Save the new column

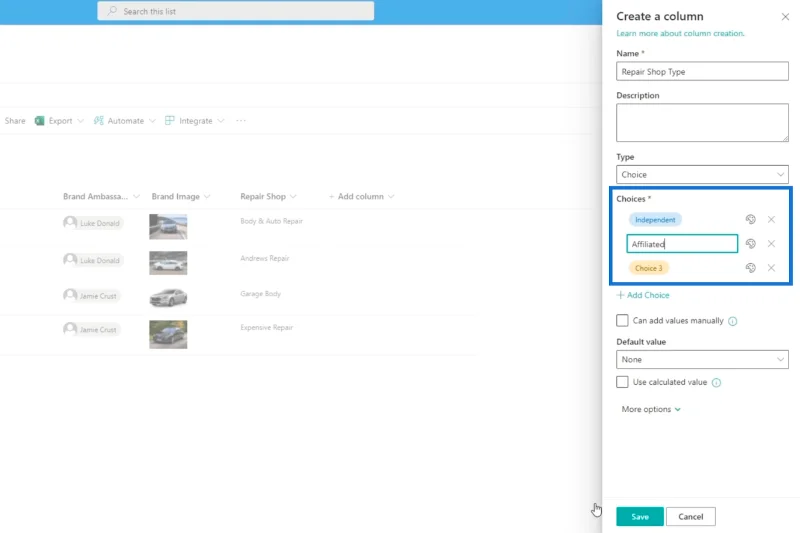pyautogui.click(x=640, y=516)
